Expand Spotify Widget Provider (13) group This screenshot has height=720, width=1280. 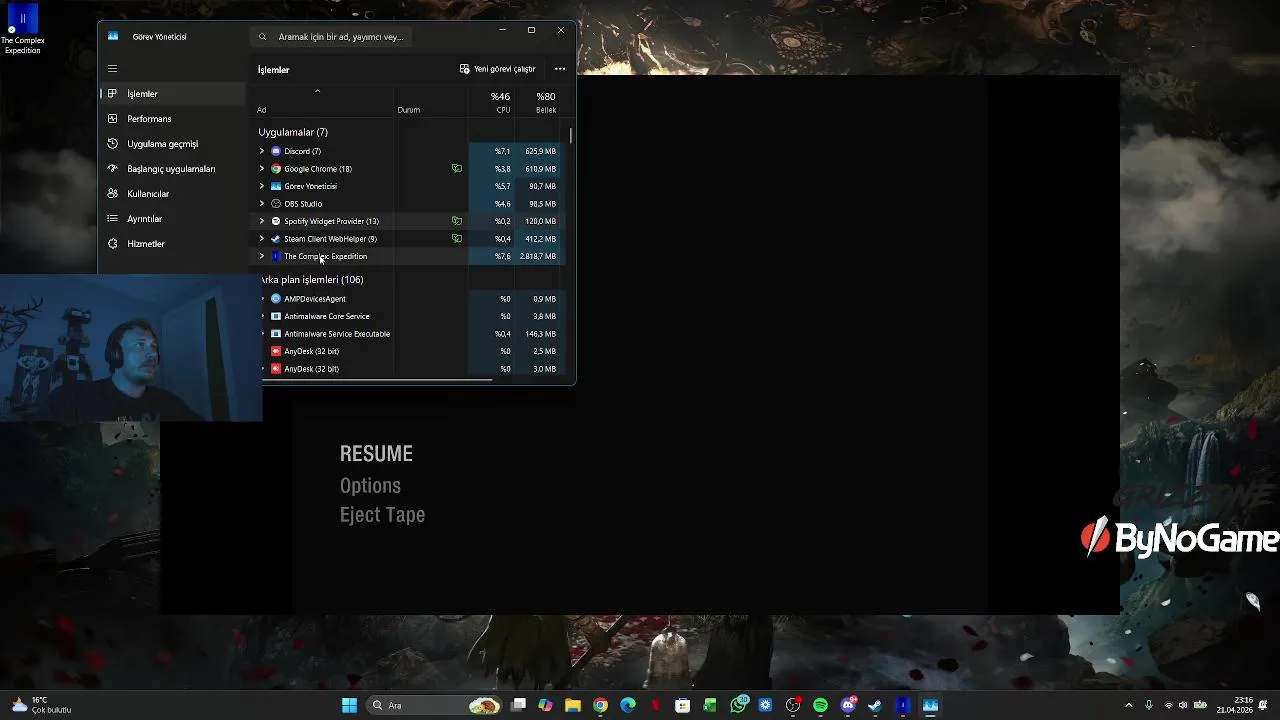(262, 221)
